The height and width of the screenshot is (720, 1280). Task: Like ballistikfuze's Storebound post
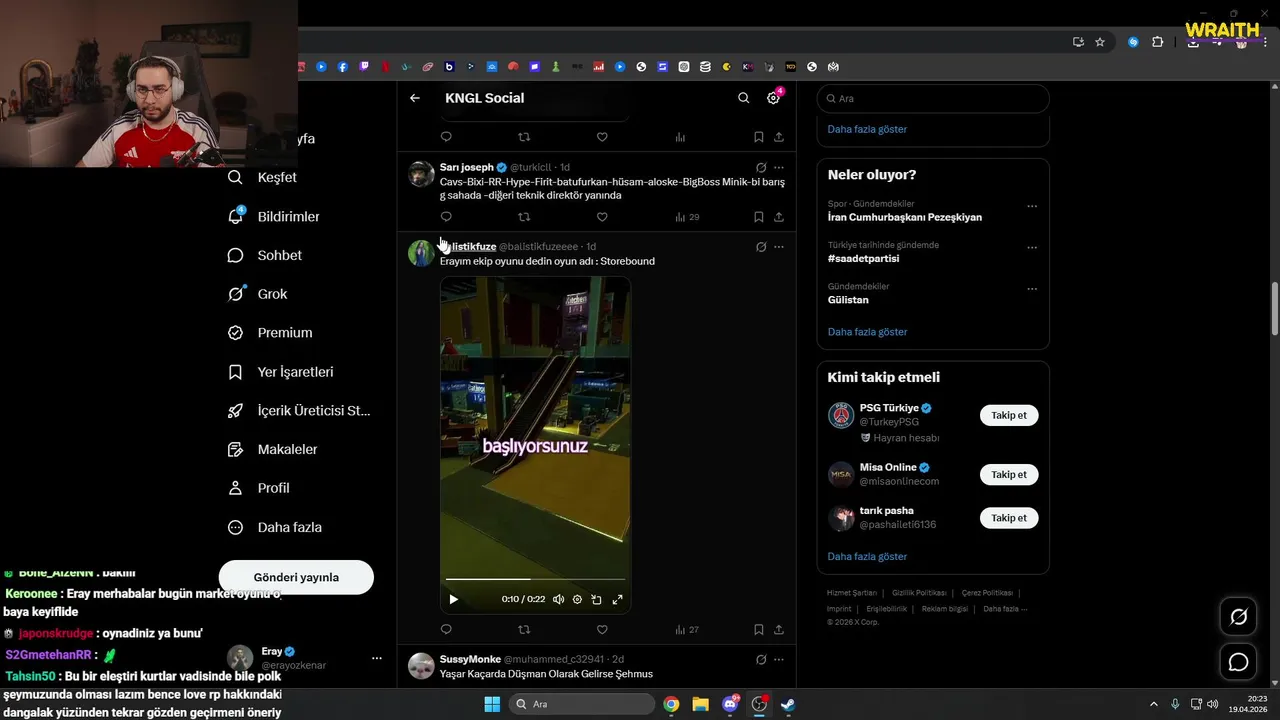pyautogui.click(x=602, y=630)
